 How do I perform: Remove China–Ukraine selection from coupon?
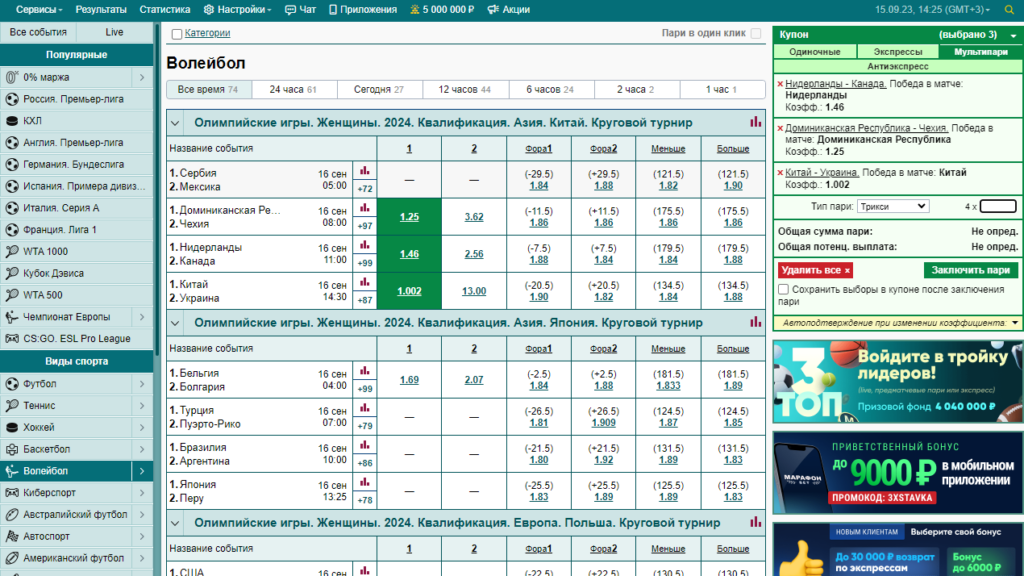pyautogui.click(x=780, y=173)
